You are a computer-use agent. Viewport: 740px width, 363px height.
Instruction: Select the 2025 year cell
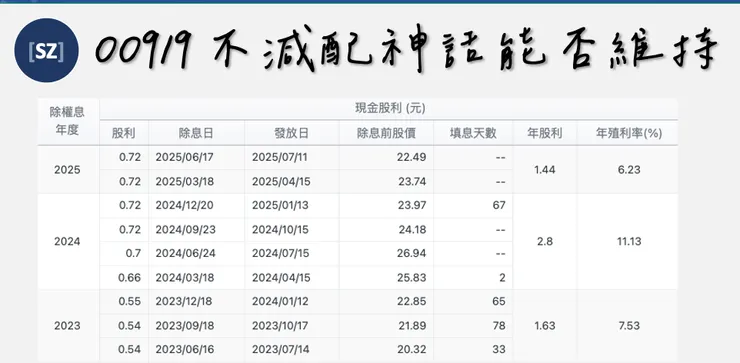(x=67, y=170)
